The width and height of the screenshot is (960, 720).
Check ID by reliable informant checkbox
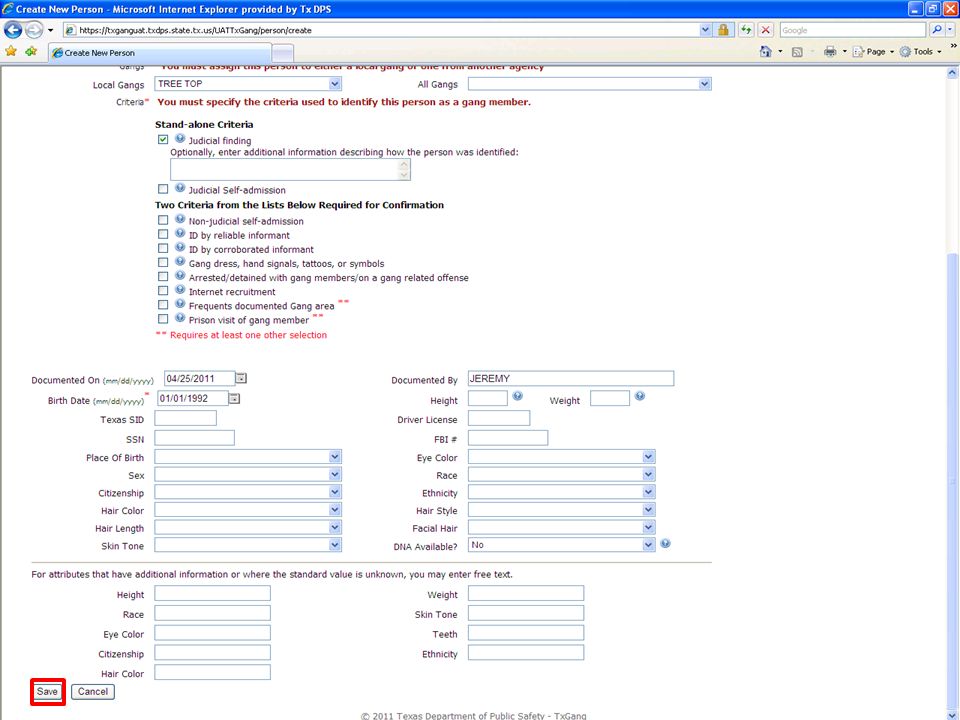(x=163, y=234)
